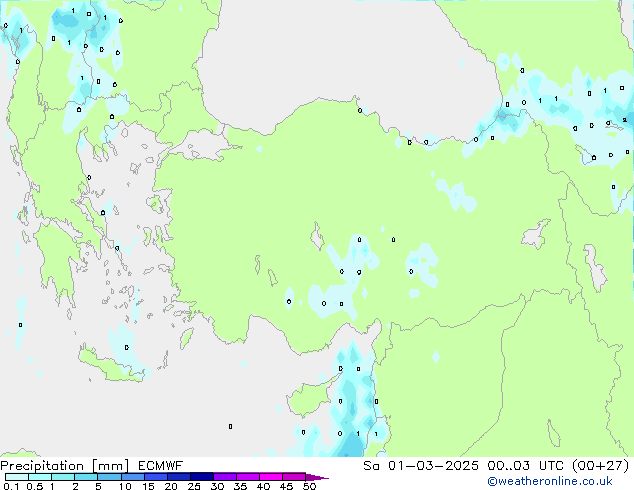Click Lake Urmia on the map's east side
The width and height of the screenshot is (634, 490).
pos(595,267)
